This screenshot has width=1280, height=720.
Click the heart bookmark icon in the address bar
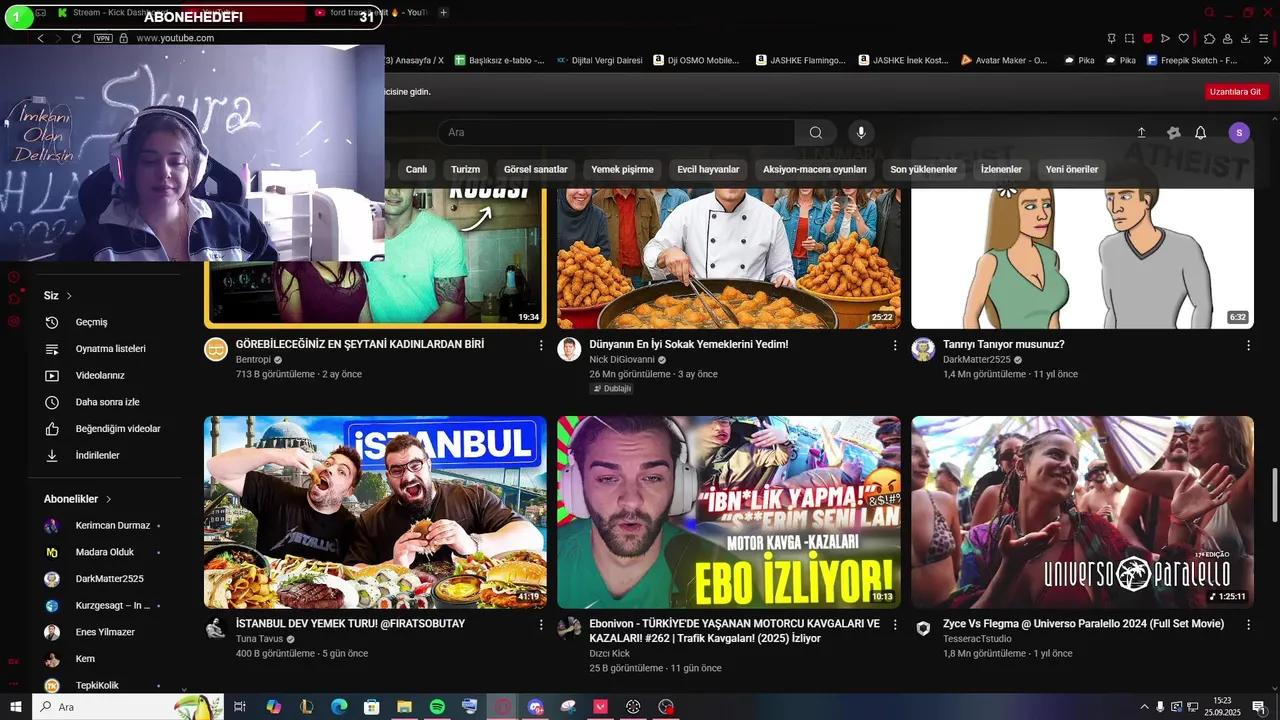pos(1183,38)
